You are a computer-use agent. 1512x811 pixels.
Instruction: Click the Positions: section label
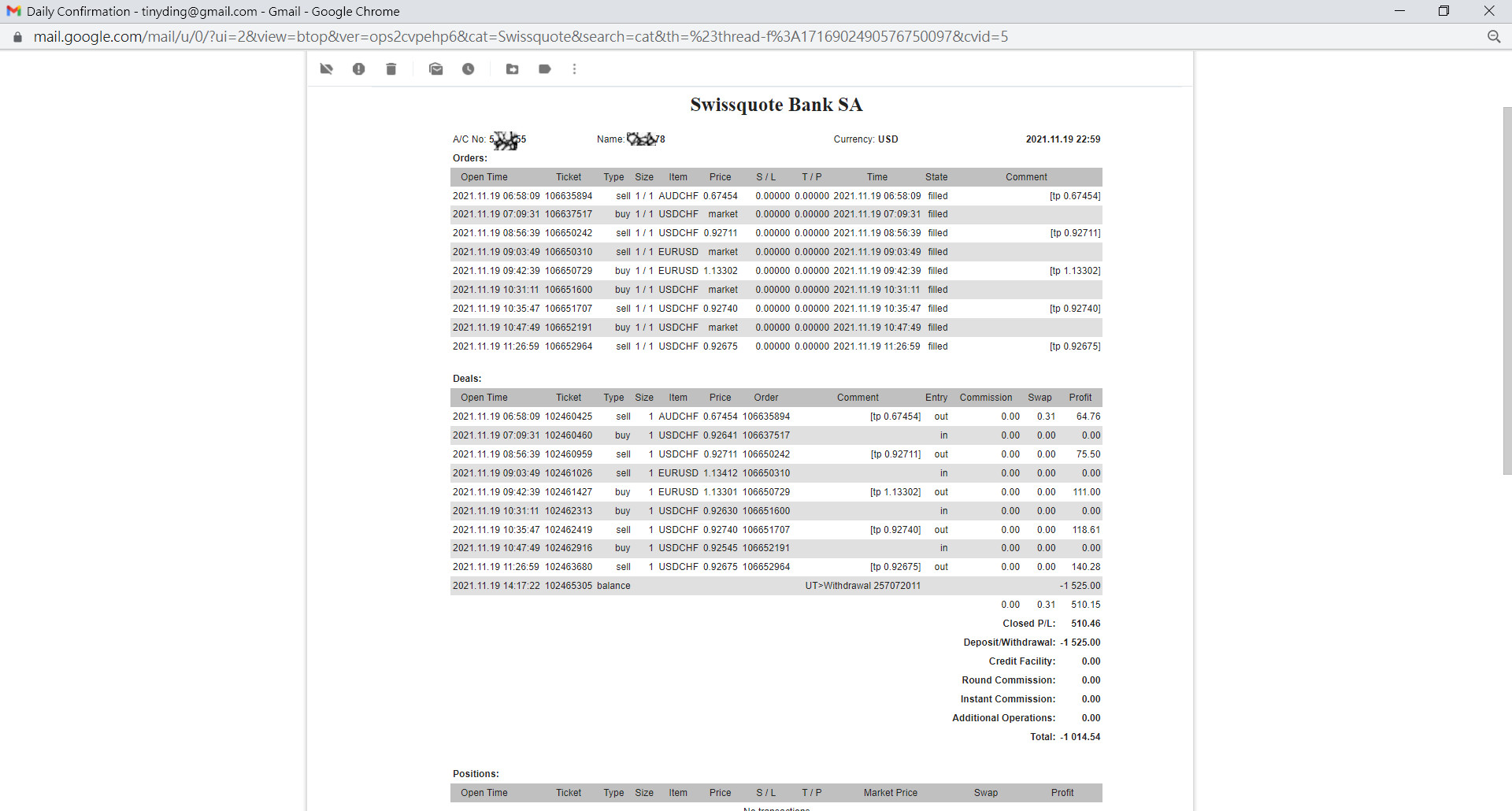click(x=476, y=774)
